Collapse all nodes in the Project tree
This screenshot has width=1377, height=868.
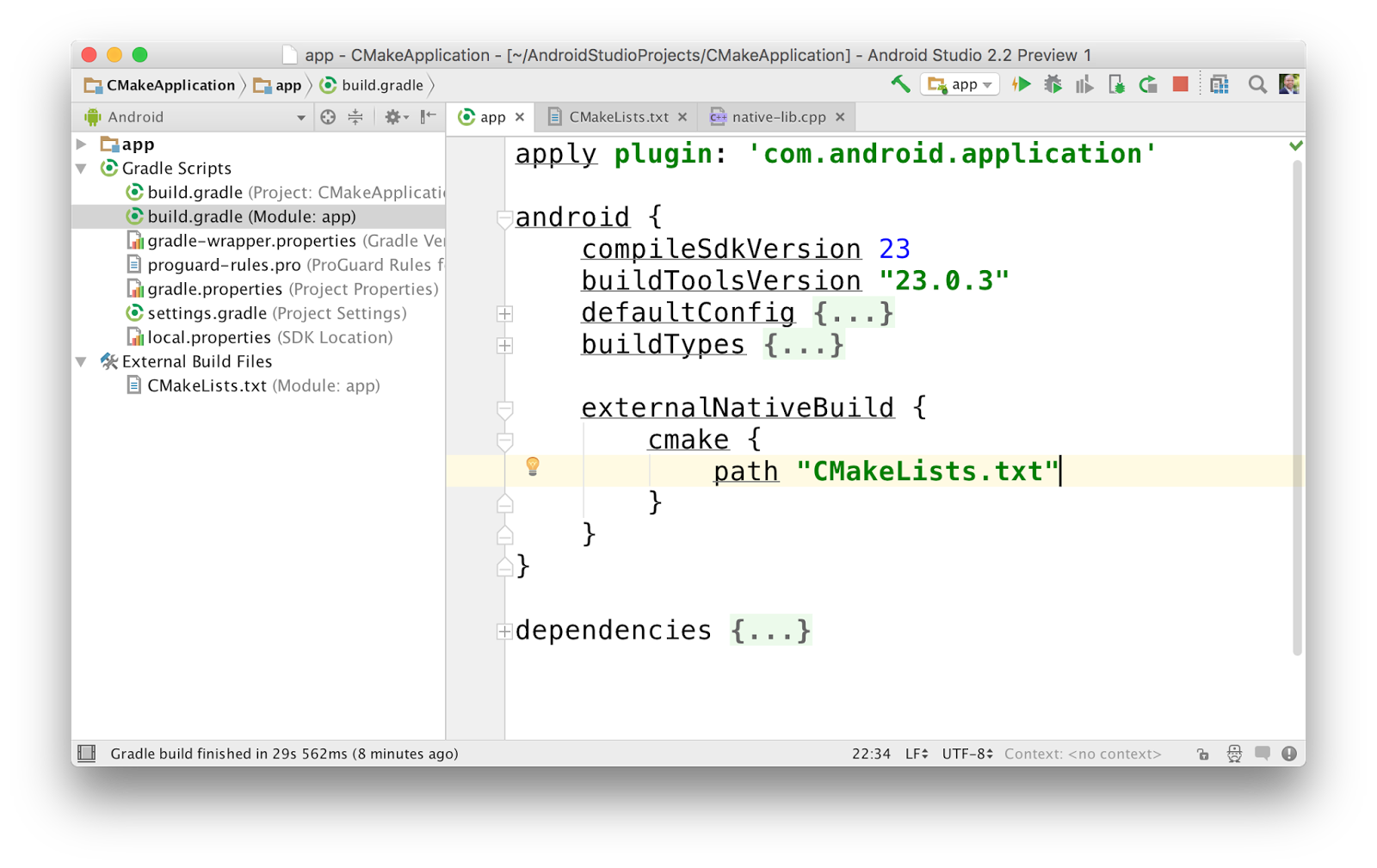coord(355,117)
